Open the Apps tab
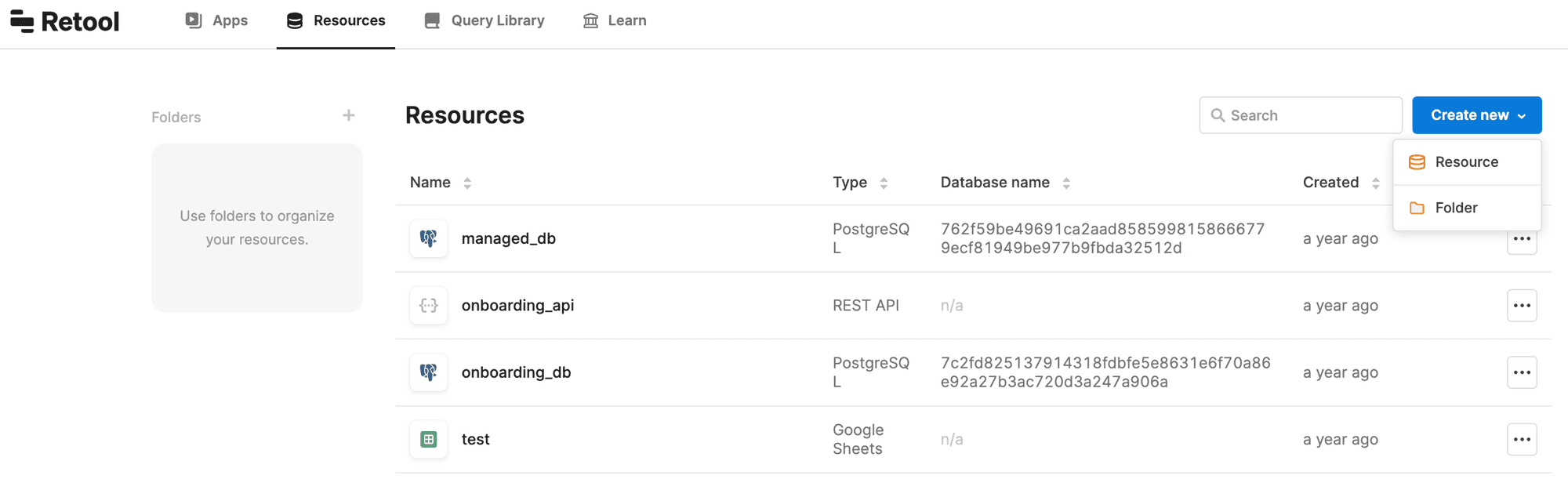 [x=216, y=21]
